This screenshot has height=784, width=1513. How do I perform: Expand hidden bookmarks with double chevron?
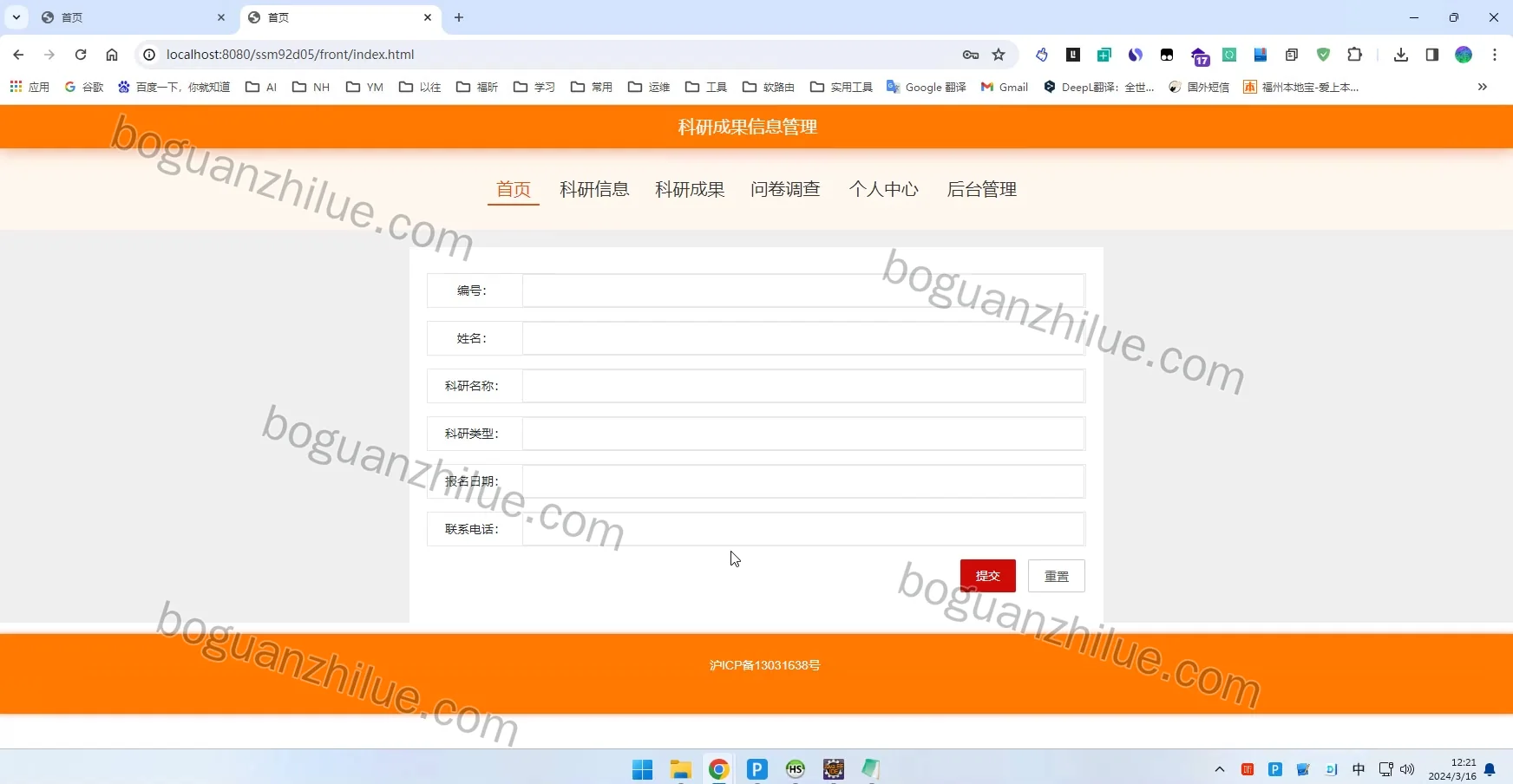(x=1483, y=87)
